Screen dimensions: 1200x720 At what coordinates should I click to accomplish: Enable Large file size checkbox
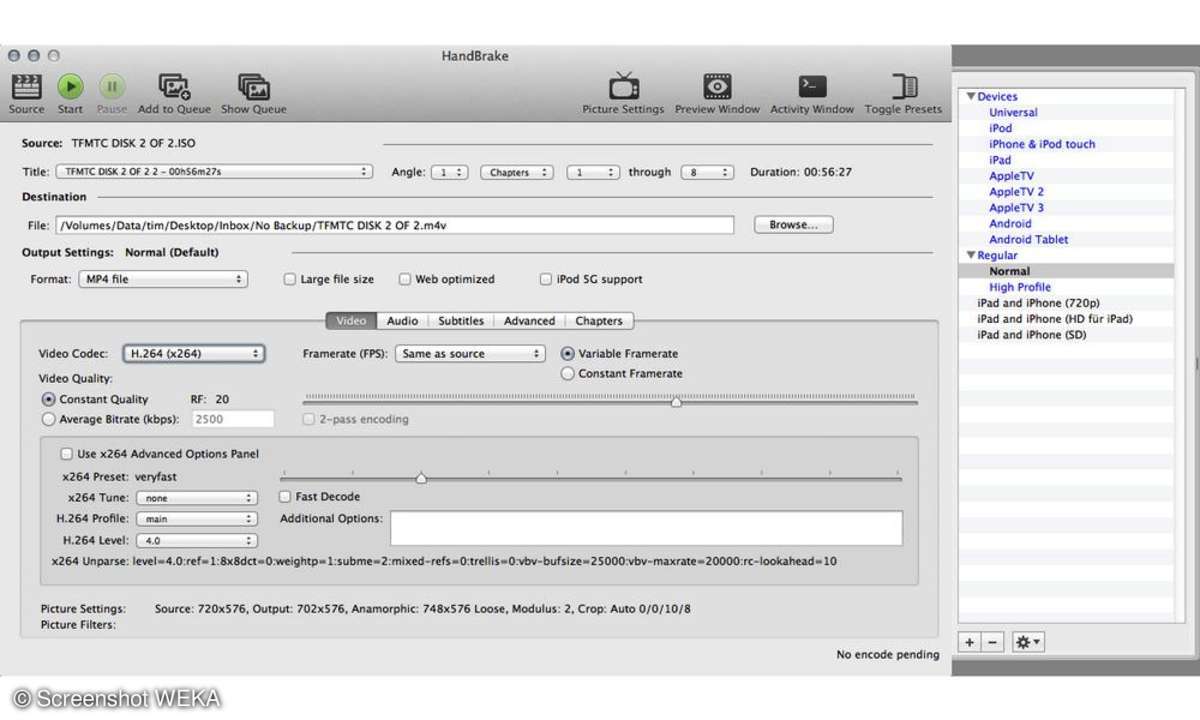click(291, 280)
